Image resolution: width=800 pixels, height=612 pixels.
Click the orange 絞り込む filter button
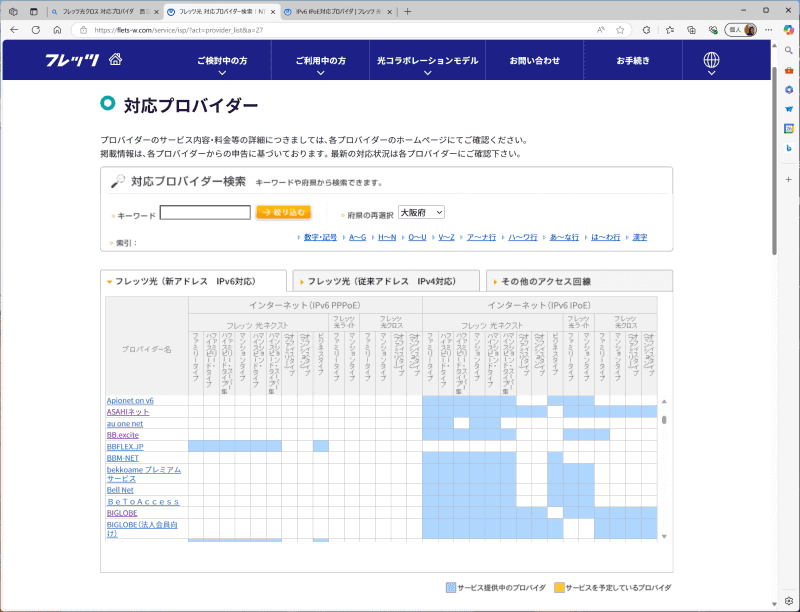[284, 212]
